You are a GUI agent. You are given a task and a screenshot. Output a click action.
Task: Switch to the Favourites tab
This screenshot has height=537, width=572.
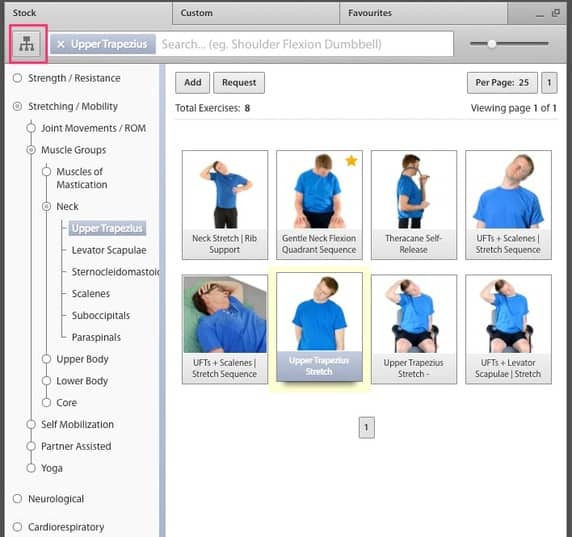click(423, 13)
